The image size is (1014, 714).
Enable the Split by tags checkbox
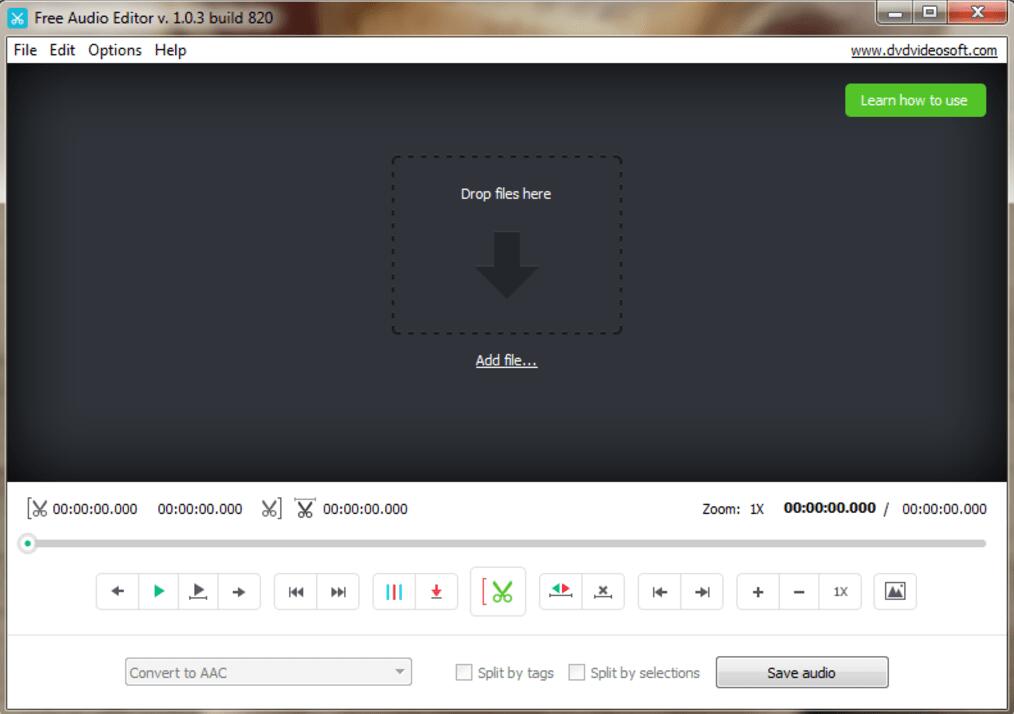464,673
